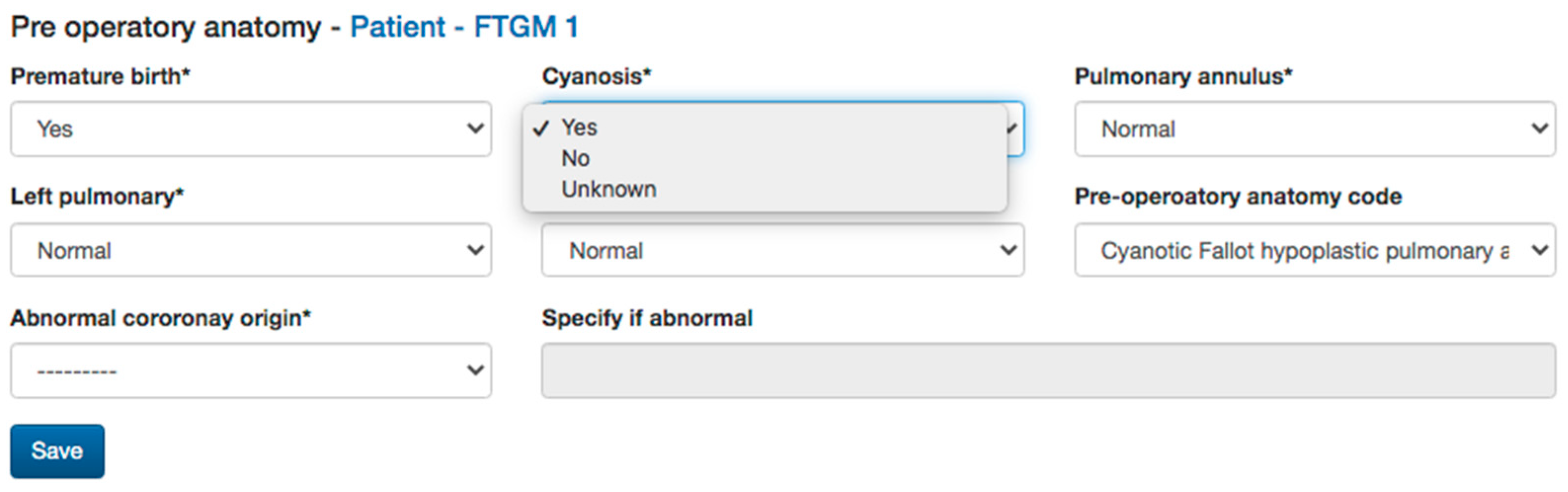Click the checkmark beside Yes in Cyanosis list
The image size is (1568, 492).
click(540, 128)
